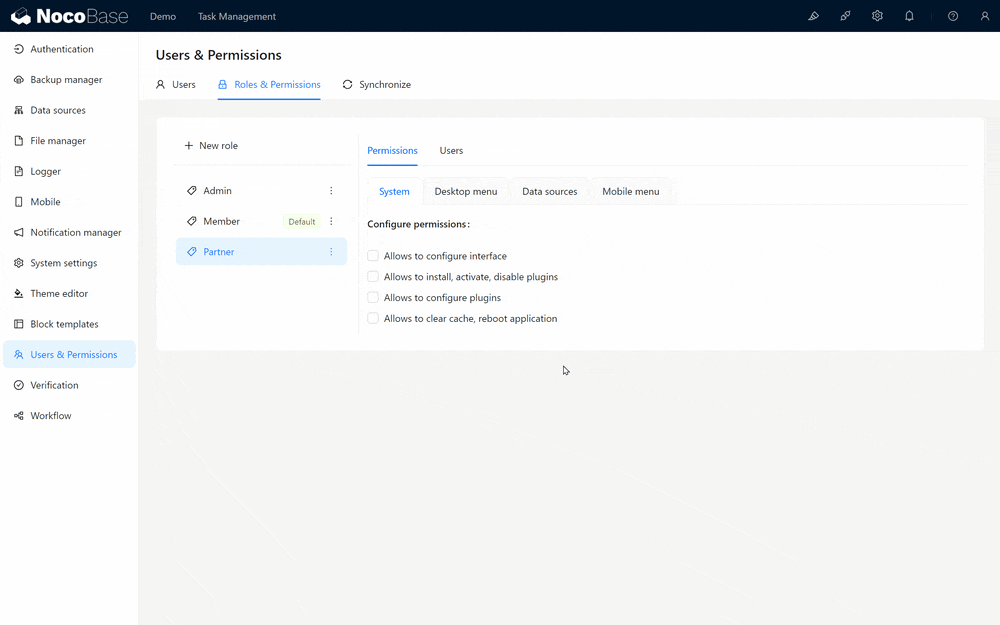The width and height of the screenshot is (1000, 625).
Task: Click Configure permissions label
Action: pyautogui.click(x=418, y=224)
